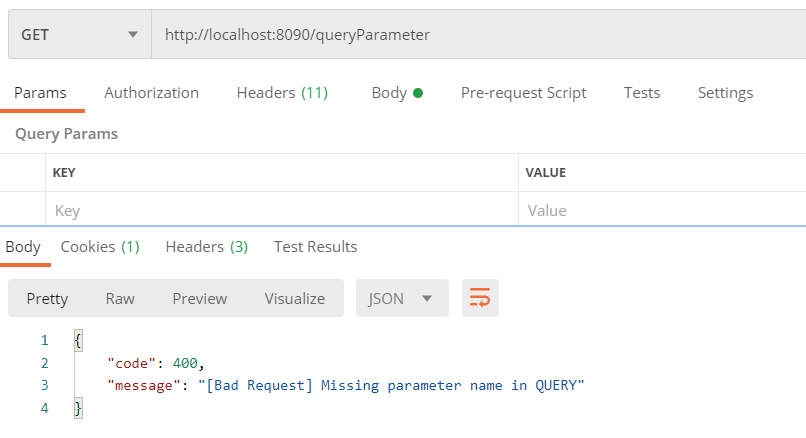Click the 400 value in response
This screenshot has height=438, width=806.
point(185,363)
